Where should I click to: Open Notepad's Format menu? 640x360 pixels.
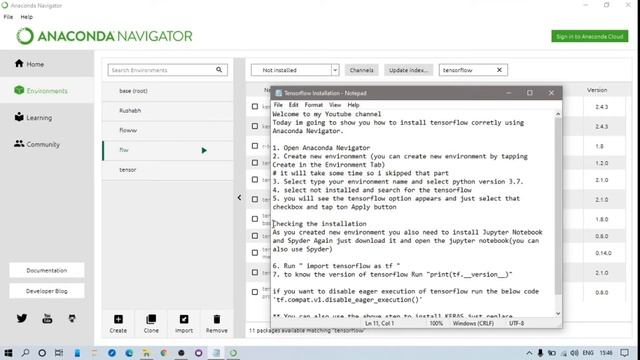313,105
